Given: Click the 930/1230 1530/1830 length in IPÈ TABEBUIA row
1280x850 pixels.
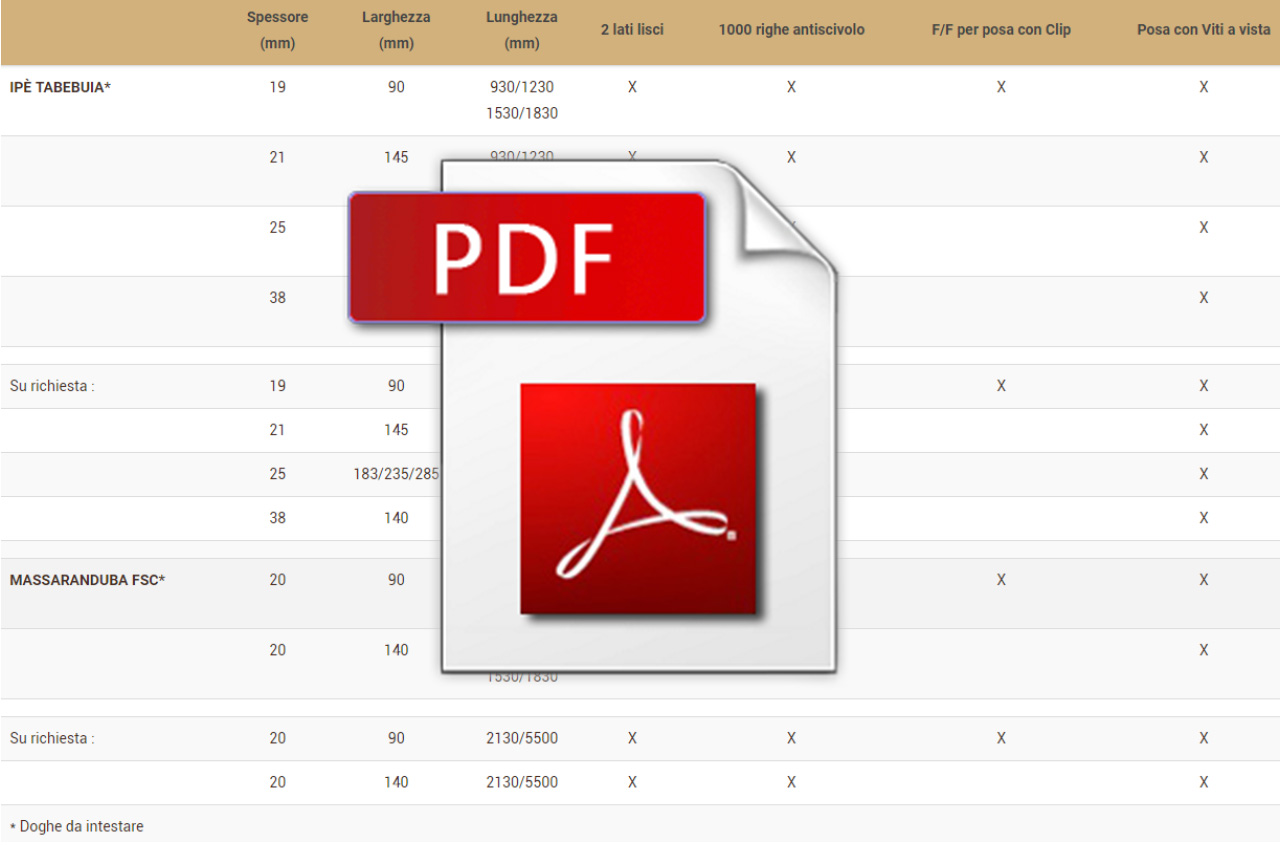Looking at the screenshot, I should [x=522, y=100].
